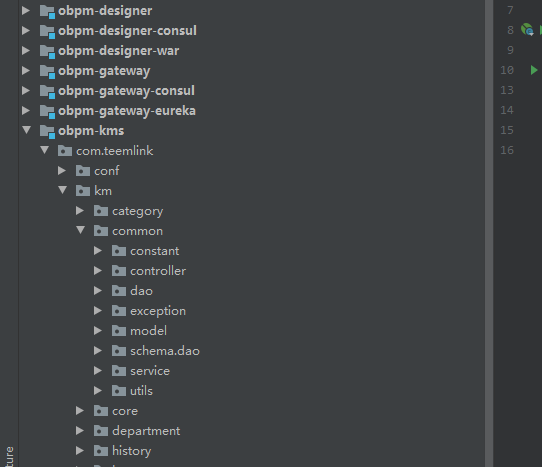Select the department package
Viewport: 542px width, 467px height.
click(x=146, y=431)
